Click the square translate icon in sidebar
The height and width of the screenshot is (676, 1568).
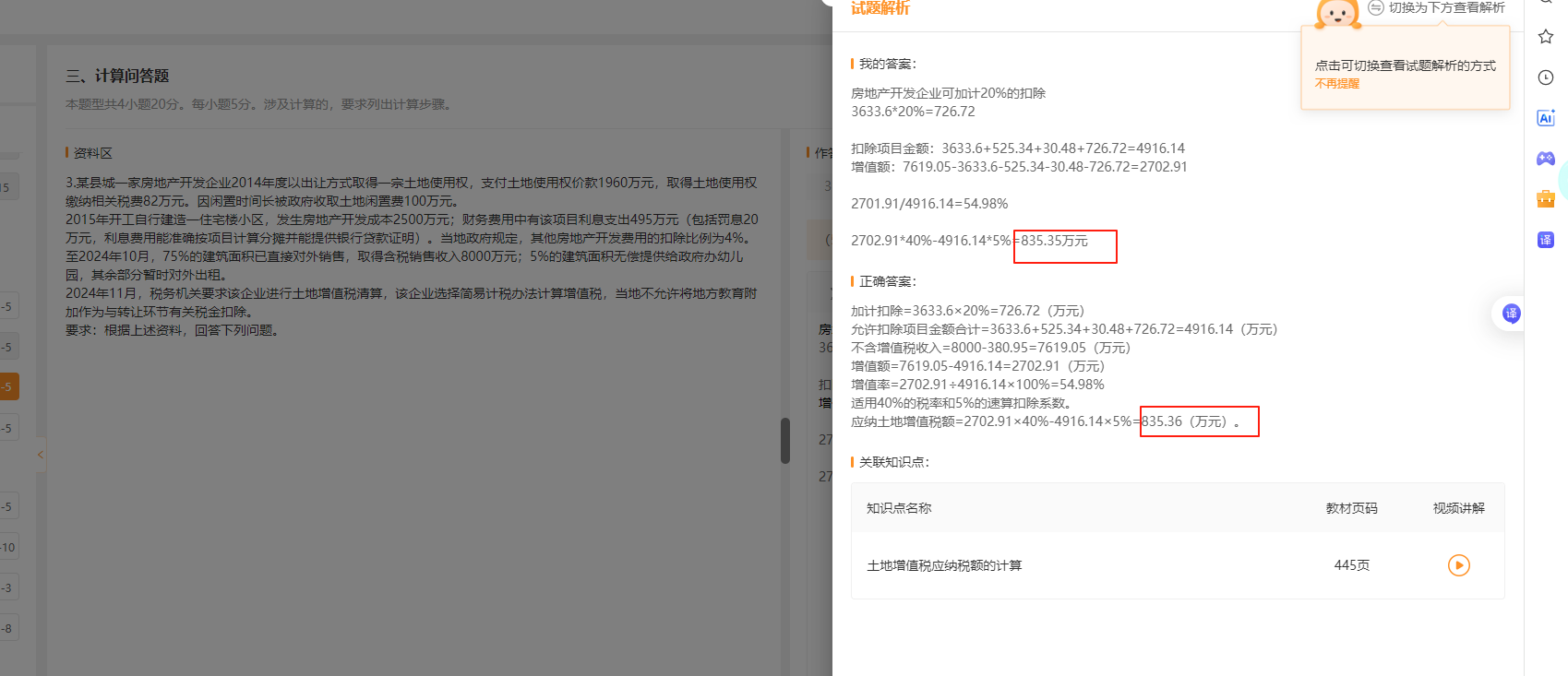(1546, 240)
